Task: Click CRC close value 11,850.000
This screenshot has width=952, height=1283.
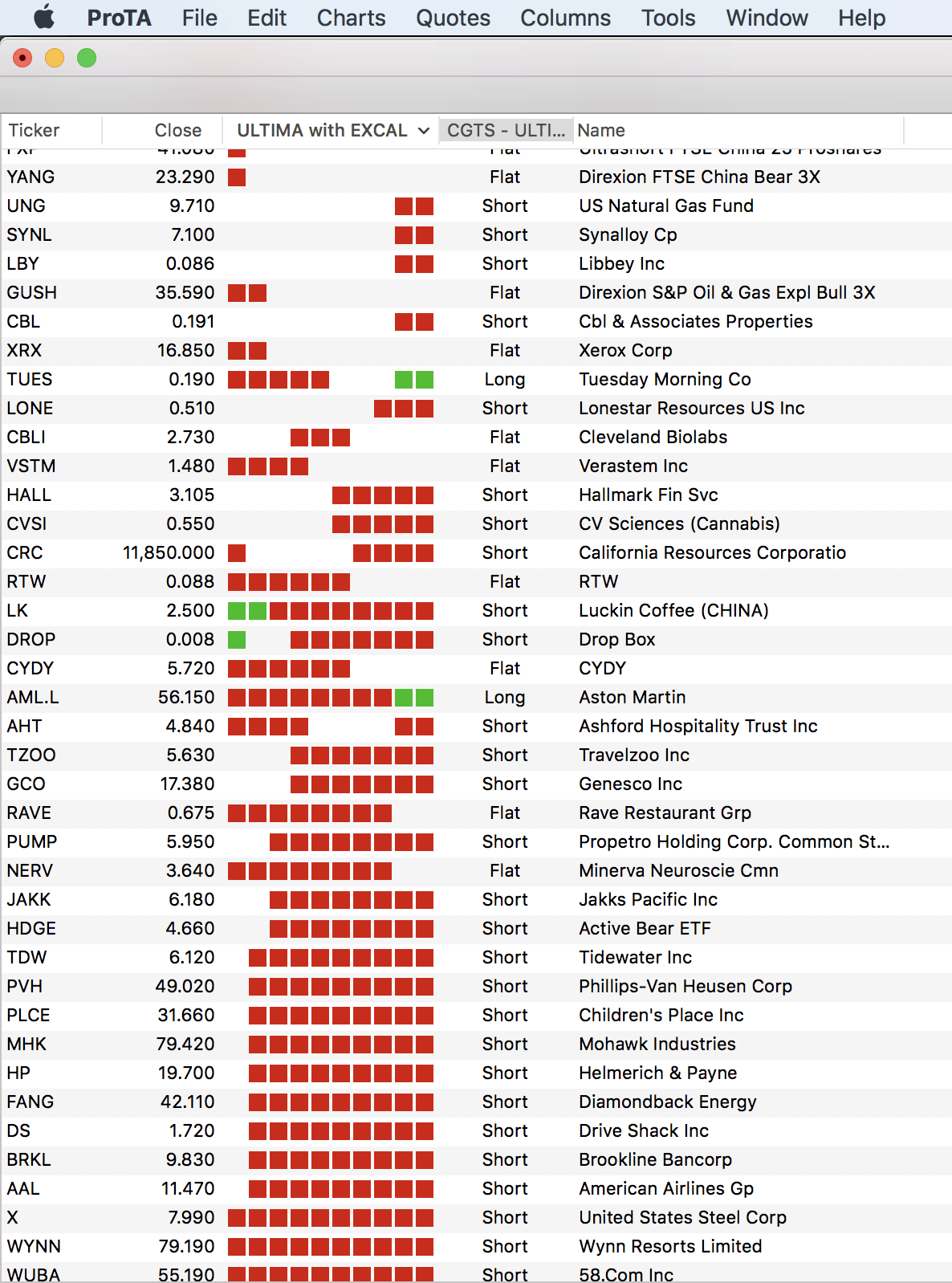Action: (x=169, y=552)
